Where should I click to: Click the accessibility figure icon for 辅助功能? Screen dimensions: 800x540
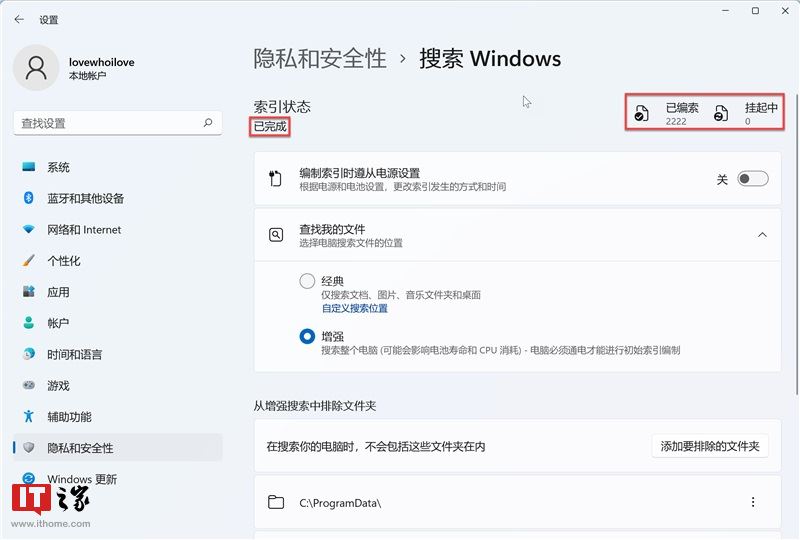pyautogui.click(x=29, y=416)
